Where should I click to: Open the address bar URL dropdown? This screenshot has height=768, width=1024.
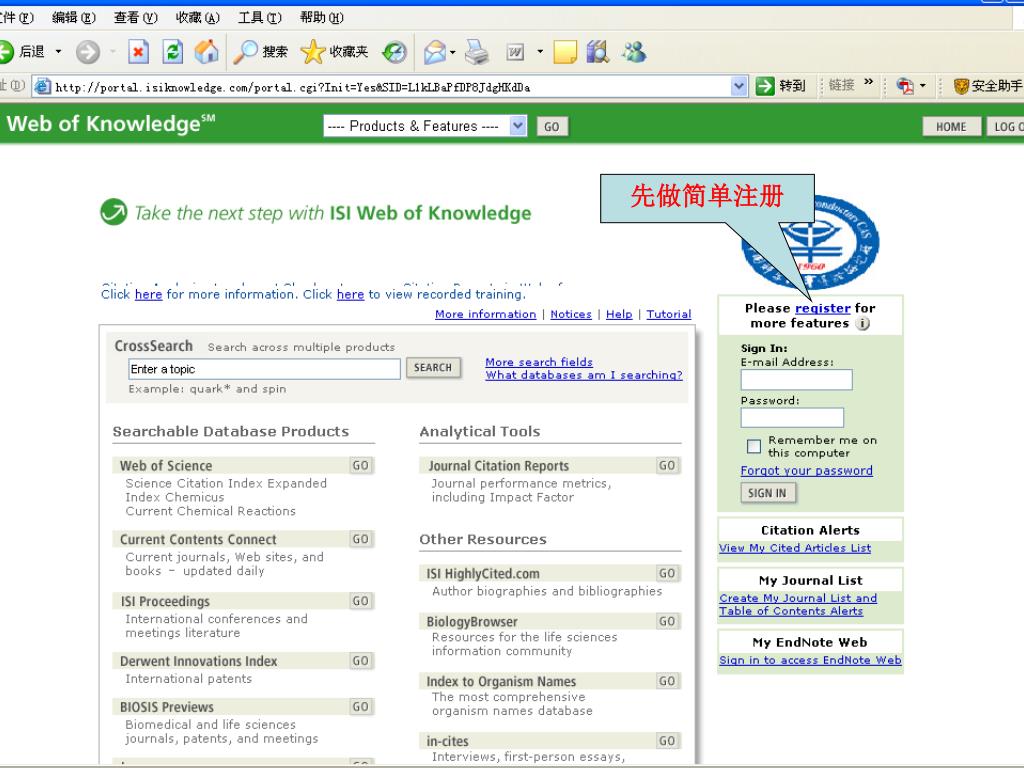click(x=739, y=86)
